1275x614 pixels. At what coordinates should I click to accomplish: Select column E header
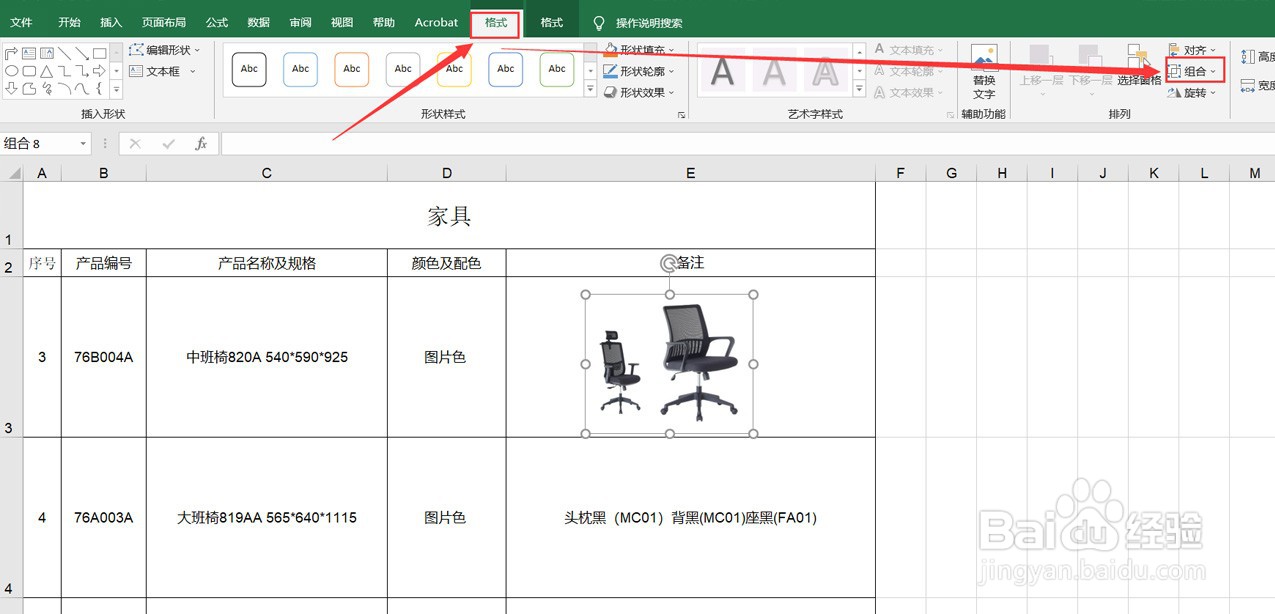(690, 173)
